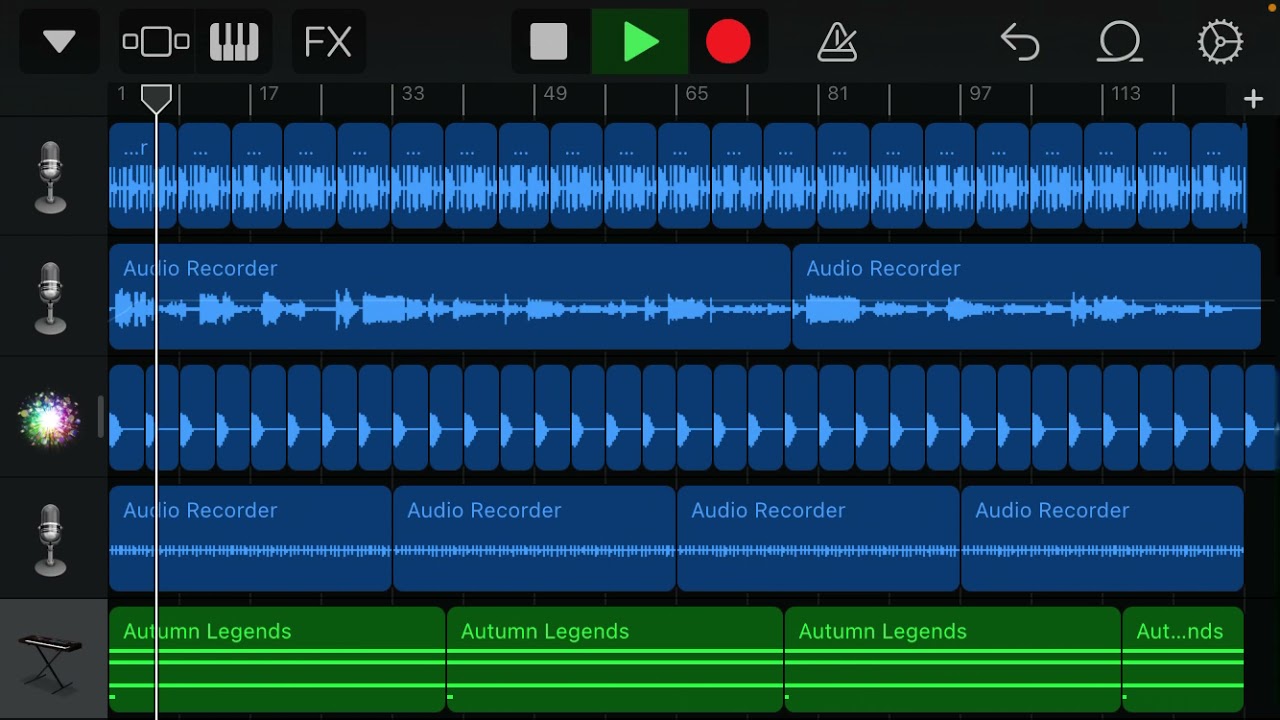1280x720 pixels.
Task: Tap bar 49 on the ruler
Action: (x=555, y=94)
